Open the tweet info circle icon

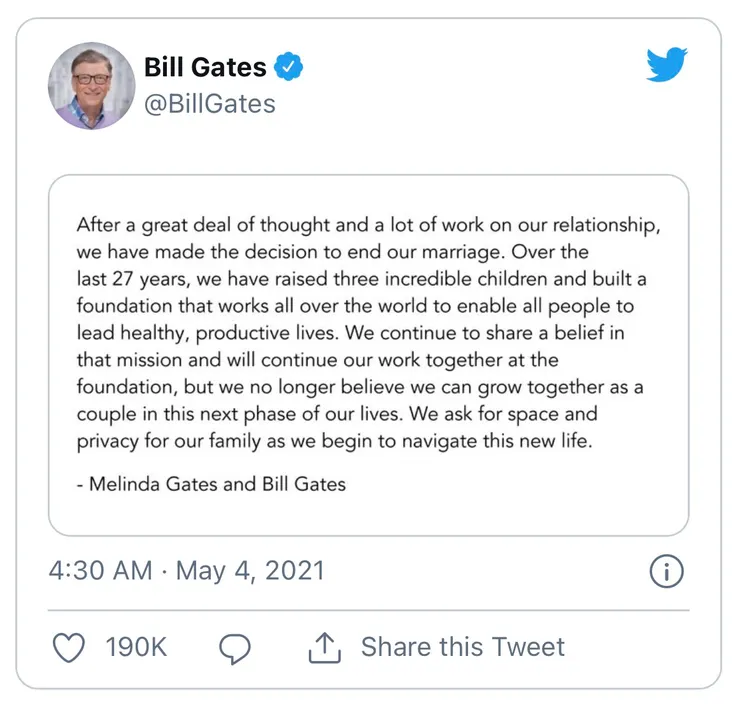666,571
